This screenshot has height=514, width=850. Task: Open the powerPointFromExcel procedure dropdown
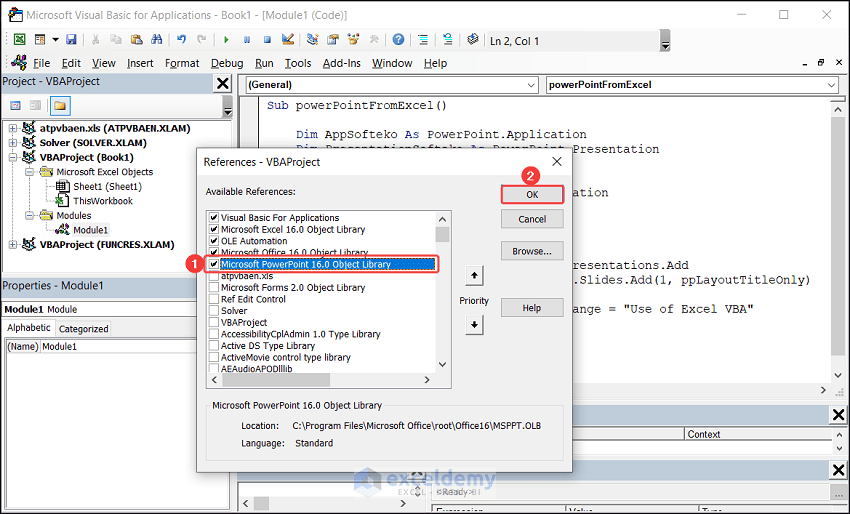pyautogui.click(x=831, y=85)
